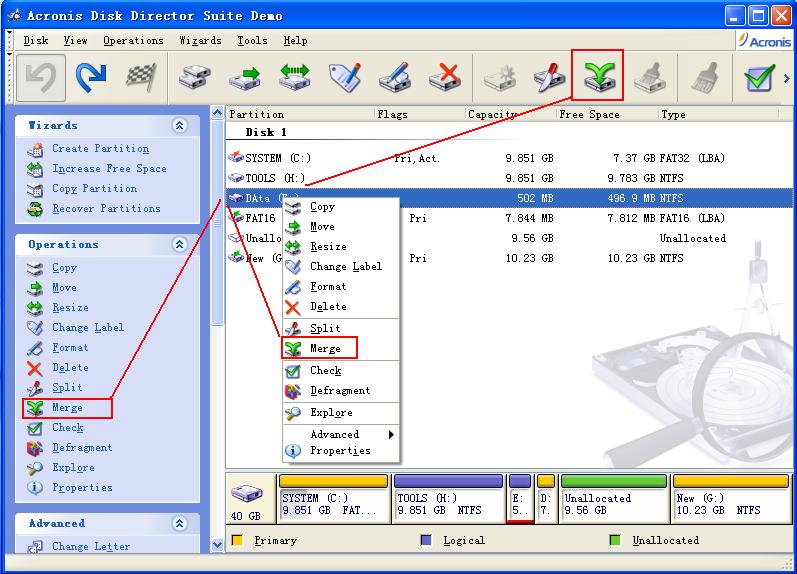797x574 pixels.
Task: Click Format link in Operations panel
Action: (x=70, y=348)
